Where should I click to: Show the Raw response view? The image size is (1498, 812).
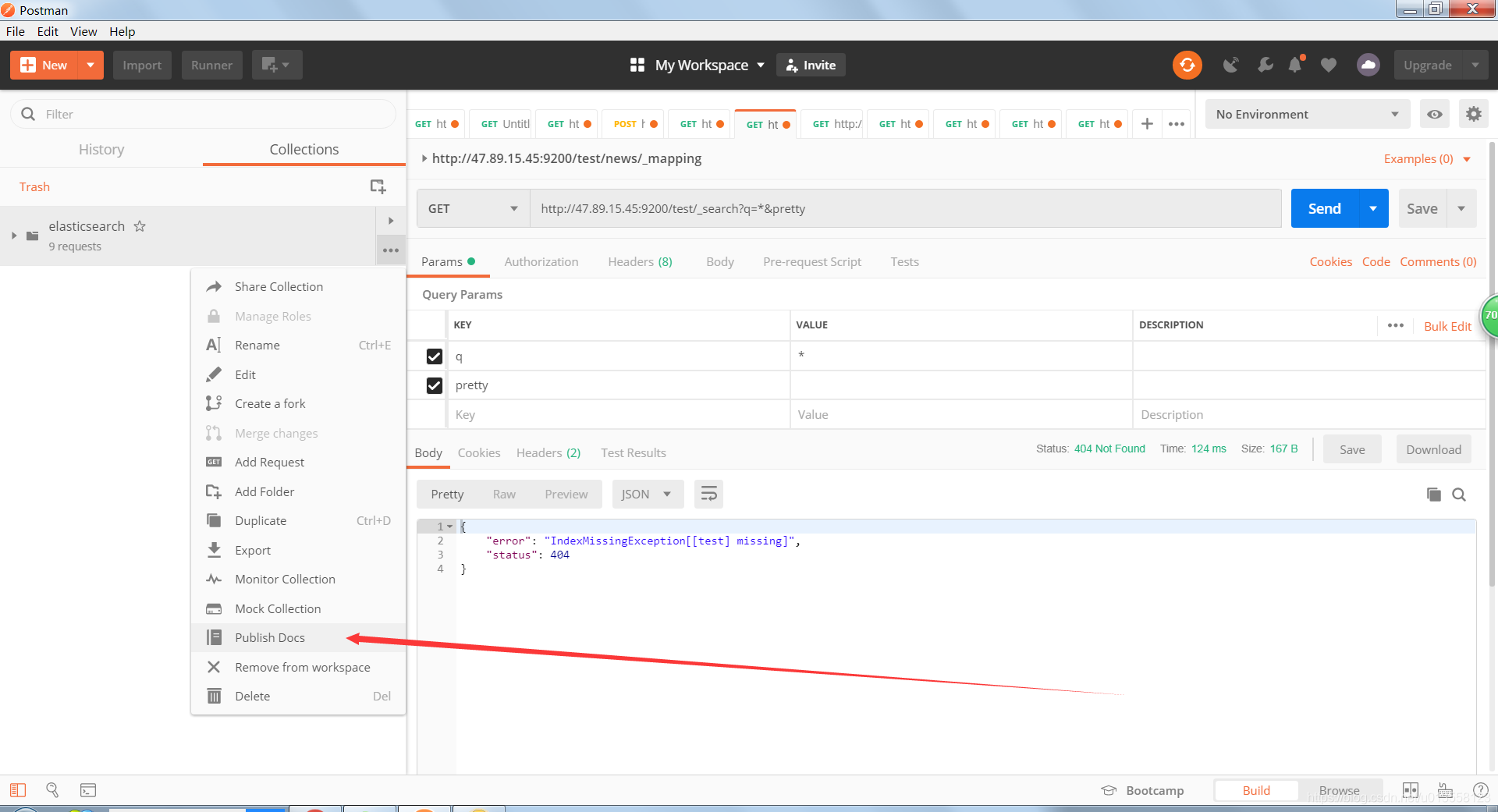[504, 494]
